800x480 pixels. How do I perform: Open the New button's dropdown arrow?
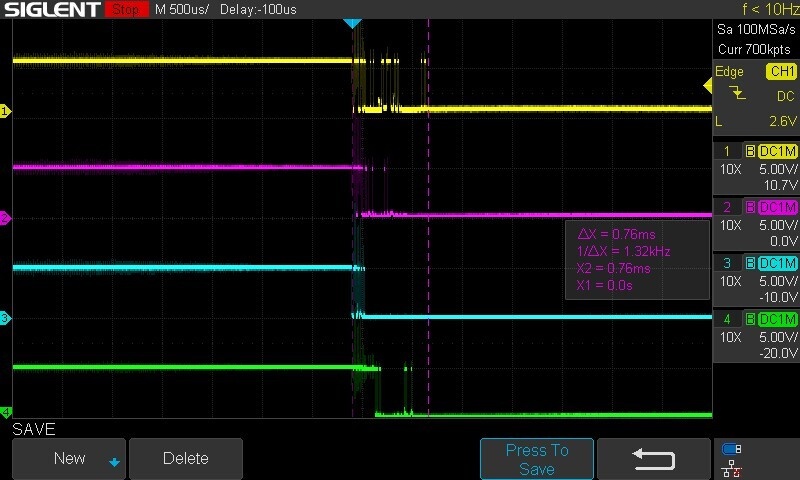tap(114, 462)
